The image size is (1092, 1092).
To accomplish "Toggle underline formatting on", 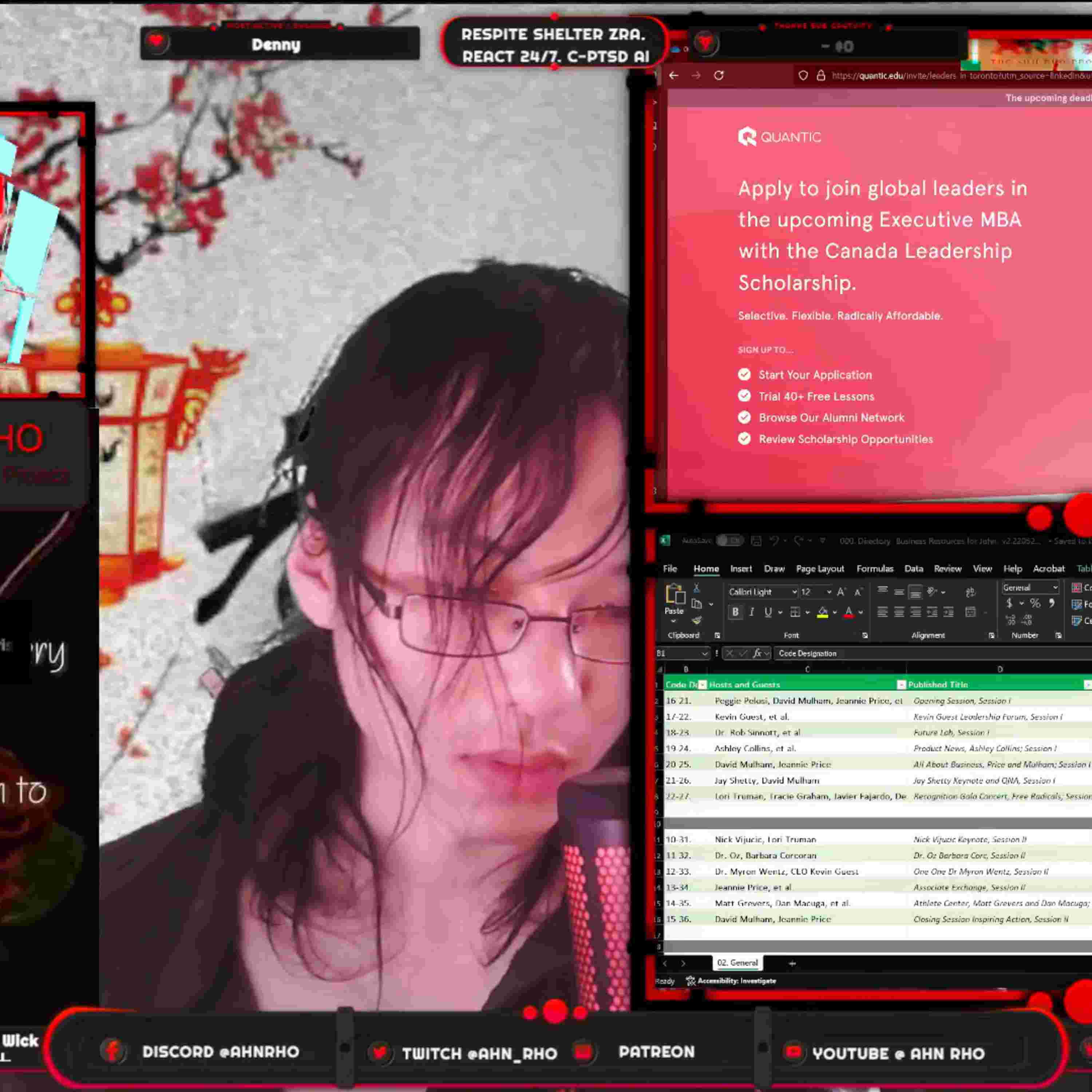I will coord(768,612).
